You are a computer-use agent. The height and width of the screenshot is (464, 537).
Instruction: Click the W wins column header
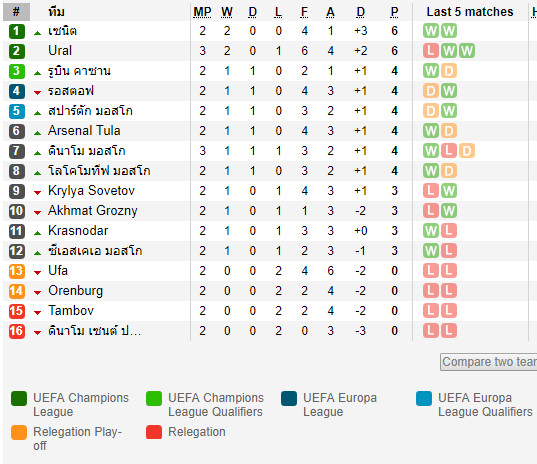click(x=227, y=12)
